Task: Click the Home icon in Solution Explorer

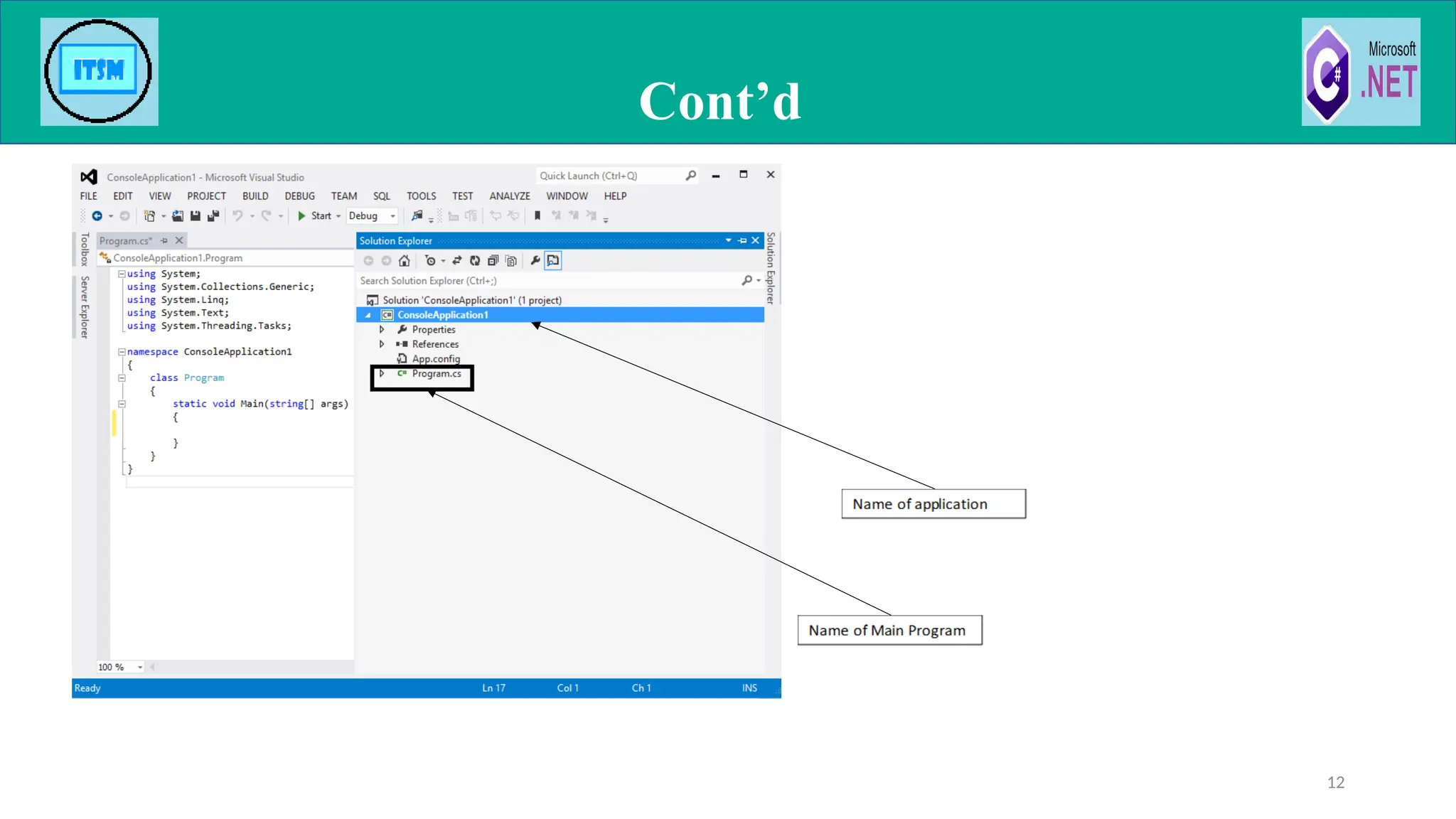Action: 405,261
